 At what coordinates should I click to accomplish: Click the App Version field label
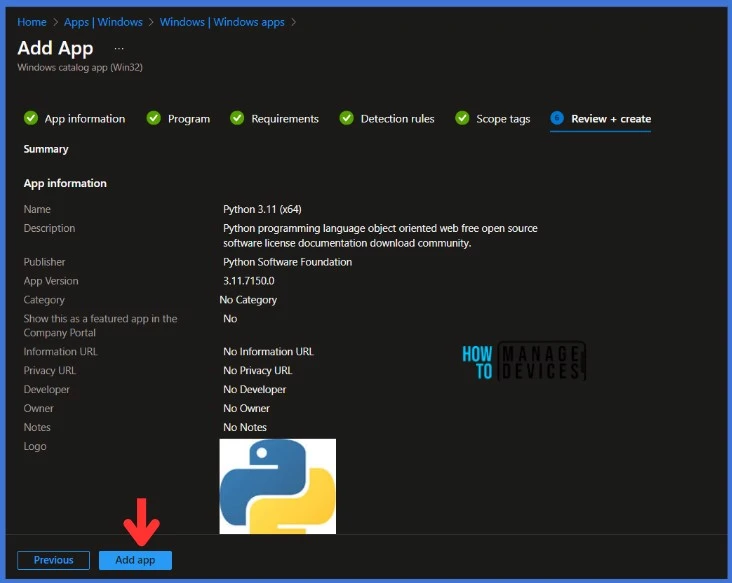coord(51,281)
